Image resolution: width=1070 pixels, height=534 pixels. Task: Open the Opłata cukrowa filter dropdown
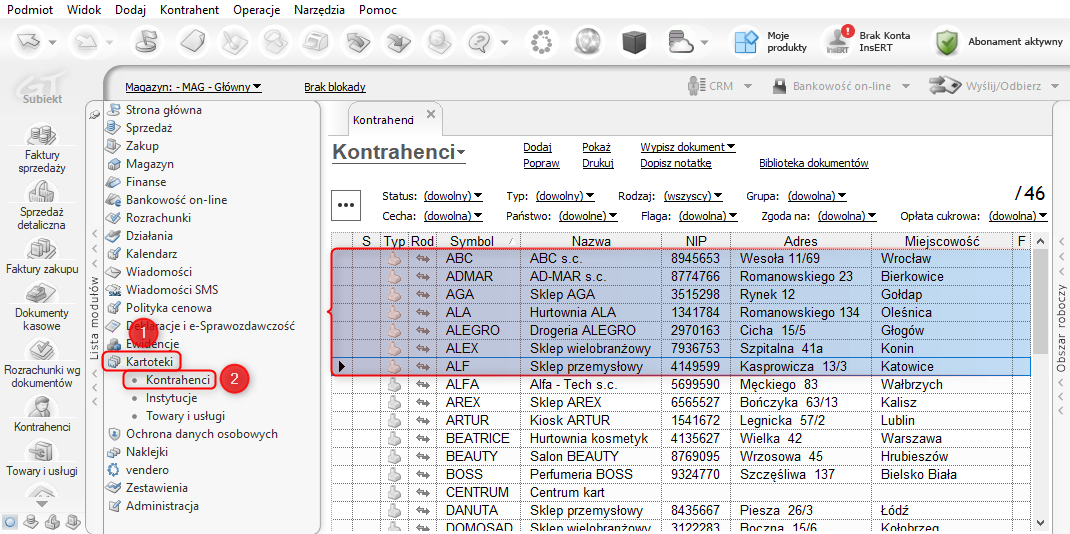[1019, 216]
